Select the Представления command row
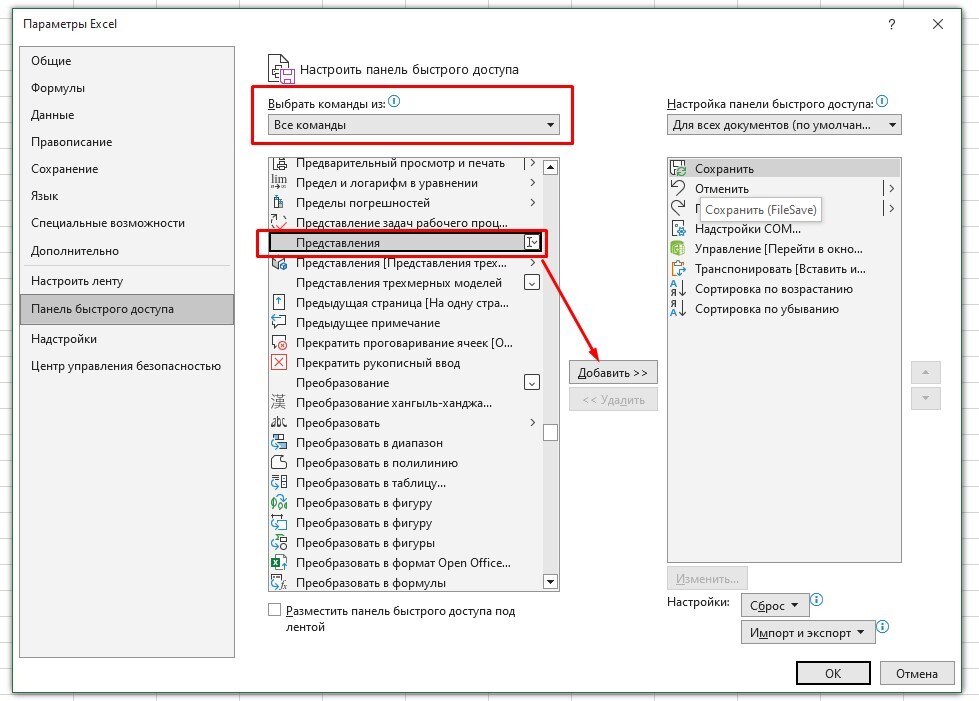Screen dimensions: 979x701 click(405, 242)
